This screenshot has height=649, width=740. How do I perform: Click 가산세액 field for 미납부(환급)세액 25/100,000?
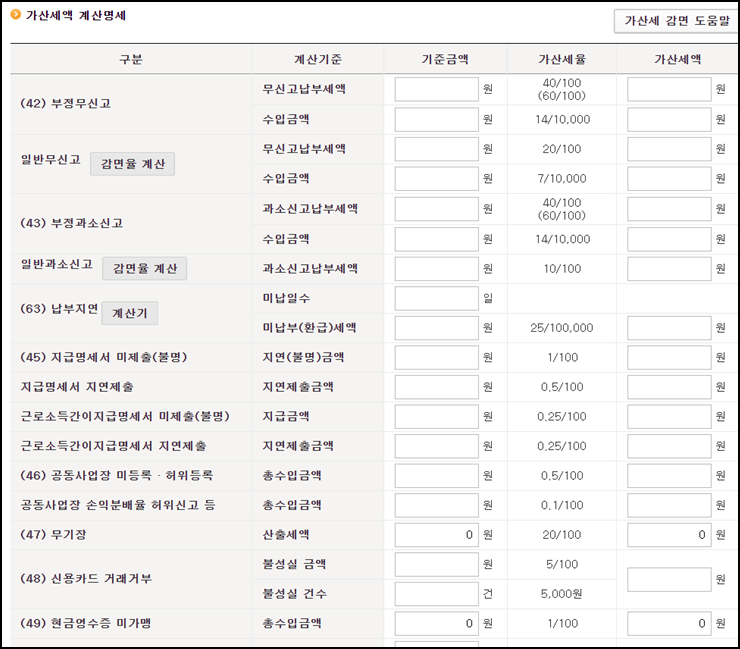(669, 328)
